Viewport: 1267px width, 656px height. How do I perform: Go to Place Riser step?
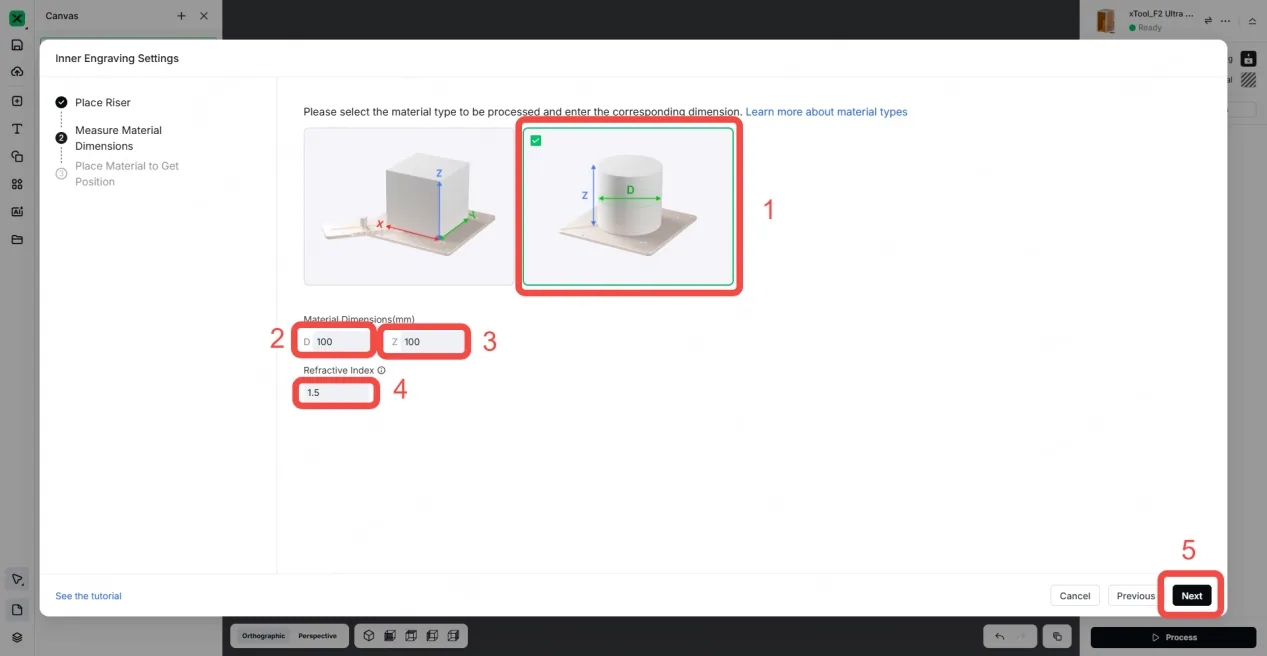(102, 102)
